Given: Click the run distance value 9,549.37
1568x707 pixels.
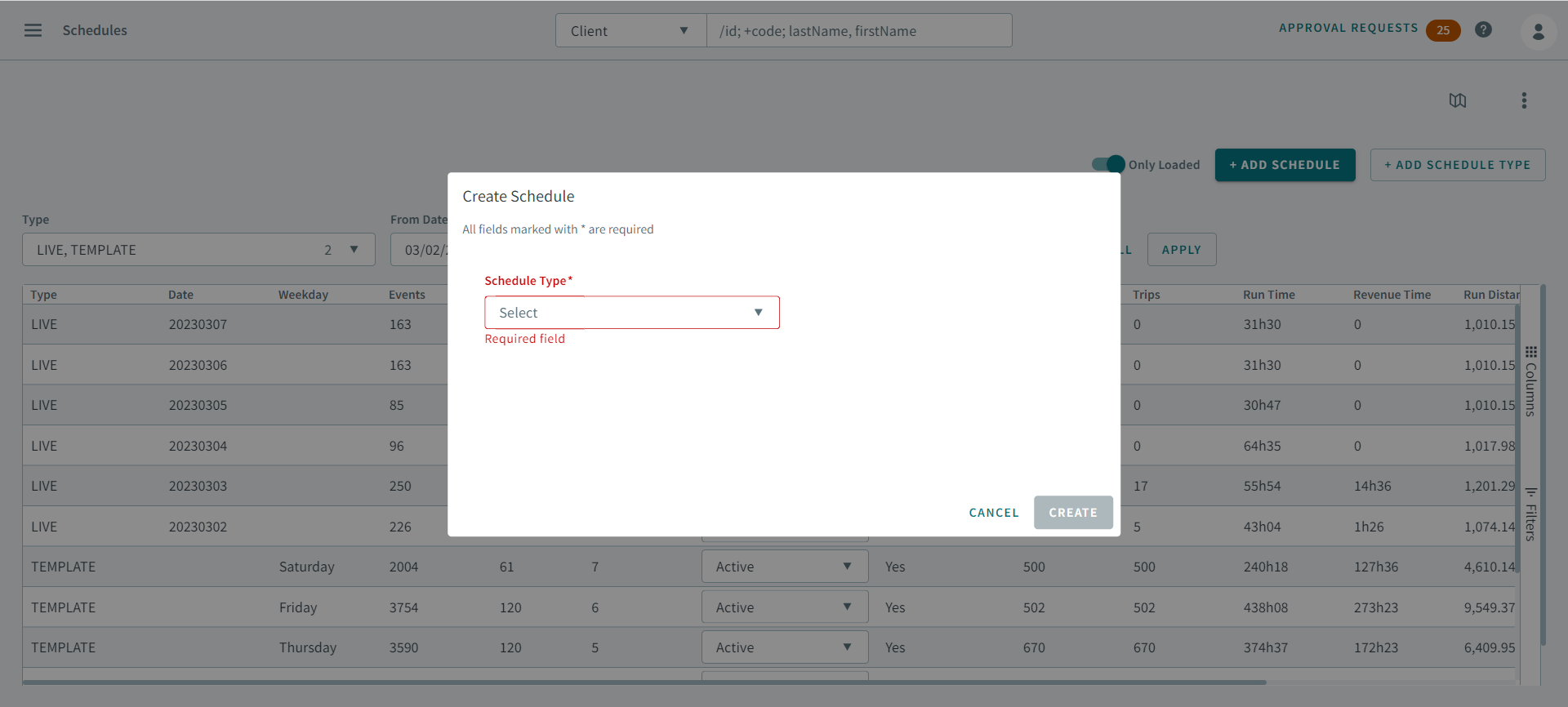Looking at the screenshot, I should coord(1490,607).
